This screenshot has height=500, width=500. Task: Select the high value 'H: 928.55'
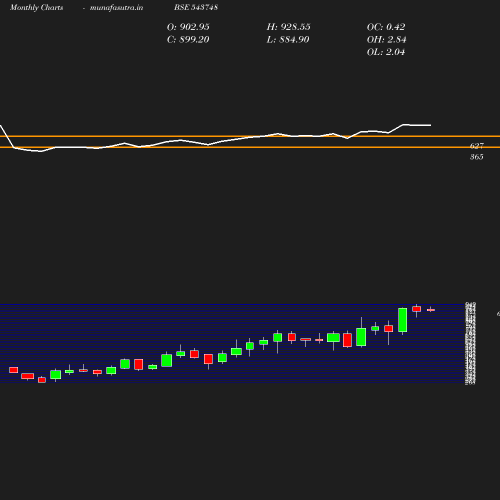(x=288, y=27)
